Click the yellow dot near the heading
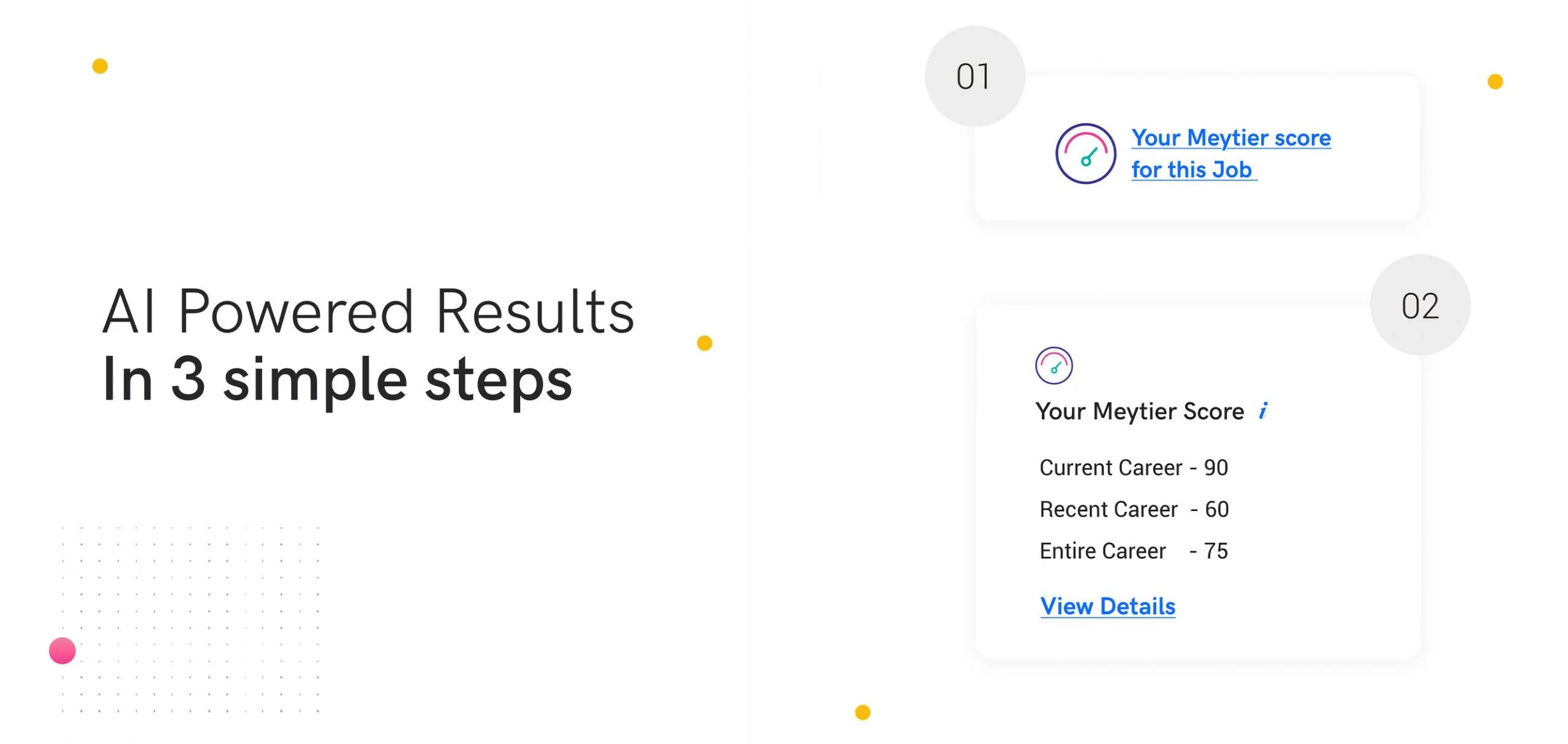 (x=703, y=342)
